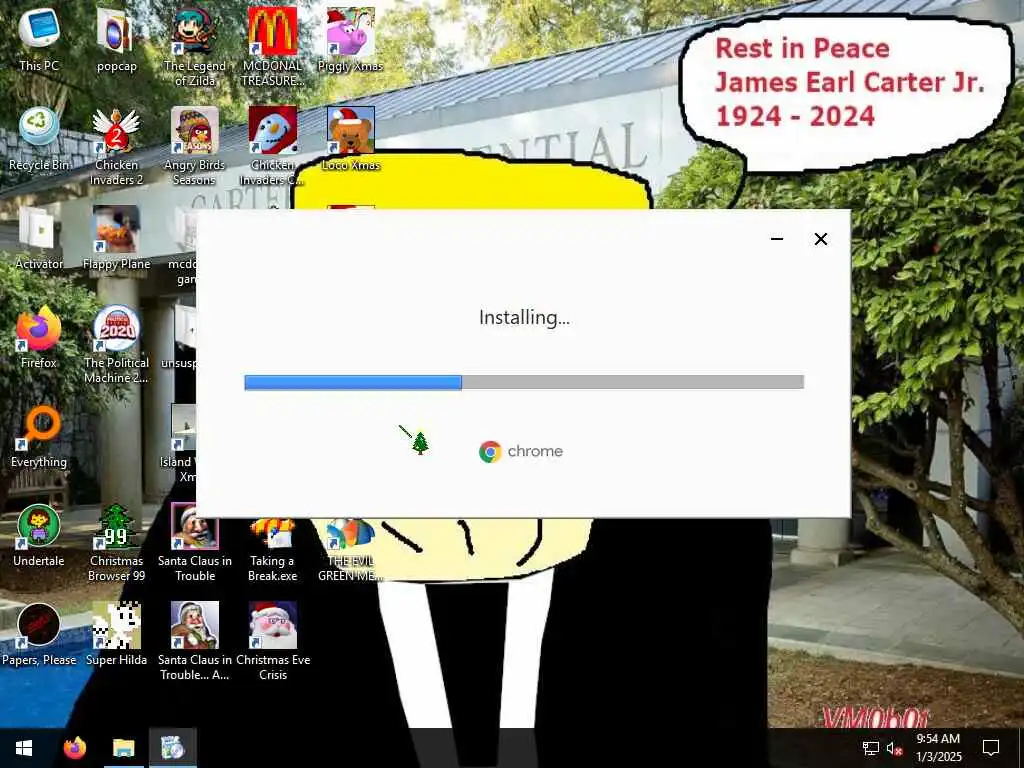Open the Taking a Break.exe icon
Viewport: 1024px width, 768px height.
[x=272, y=551]
